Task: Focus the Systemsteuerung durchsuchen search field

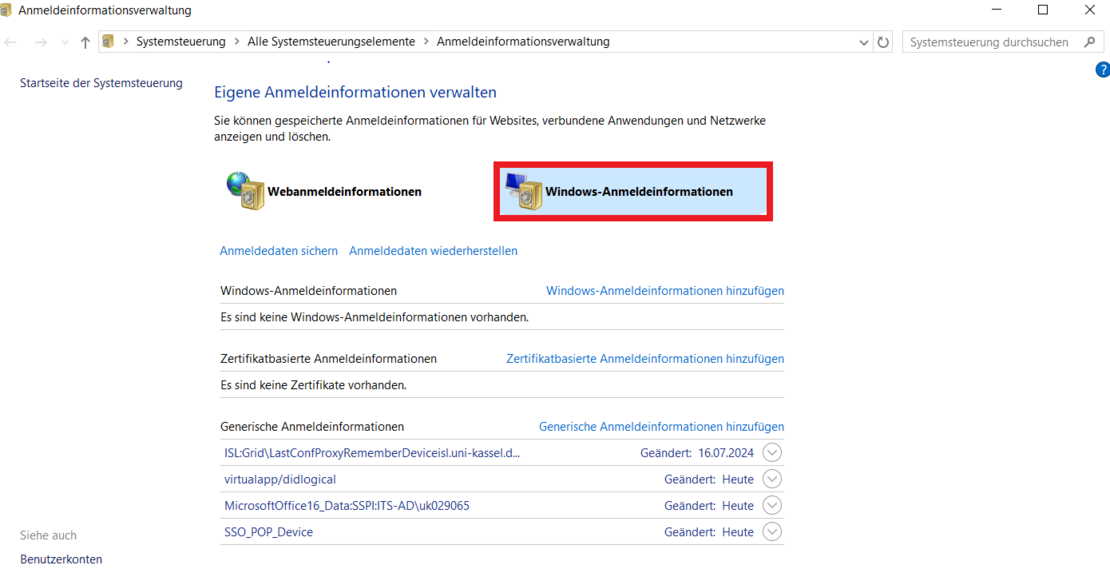Action: (988, 42)
